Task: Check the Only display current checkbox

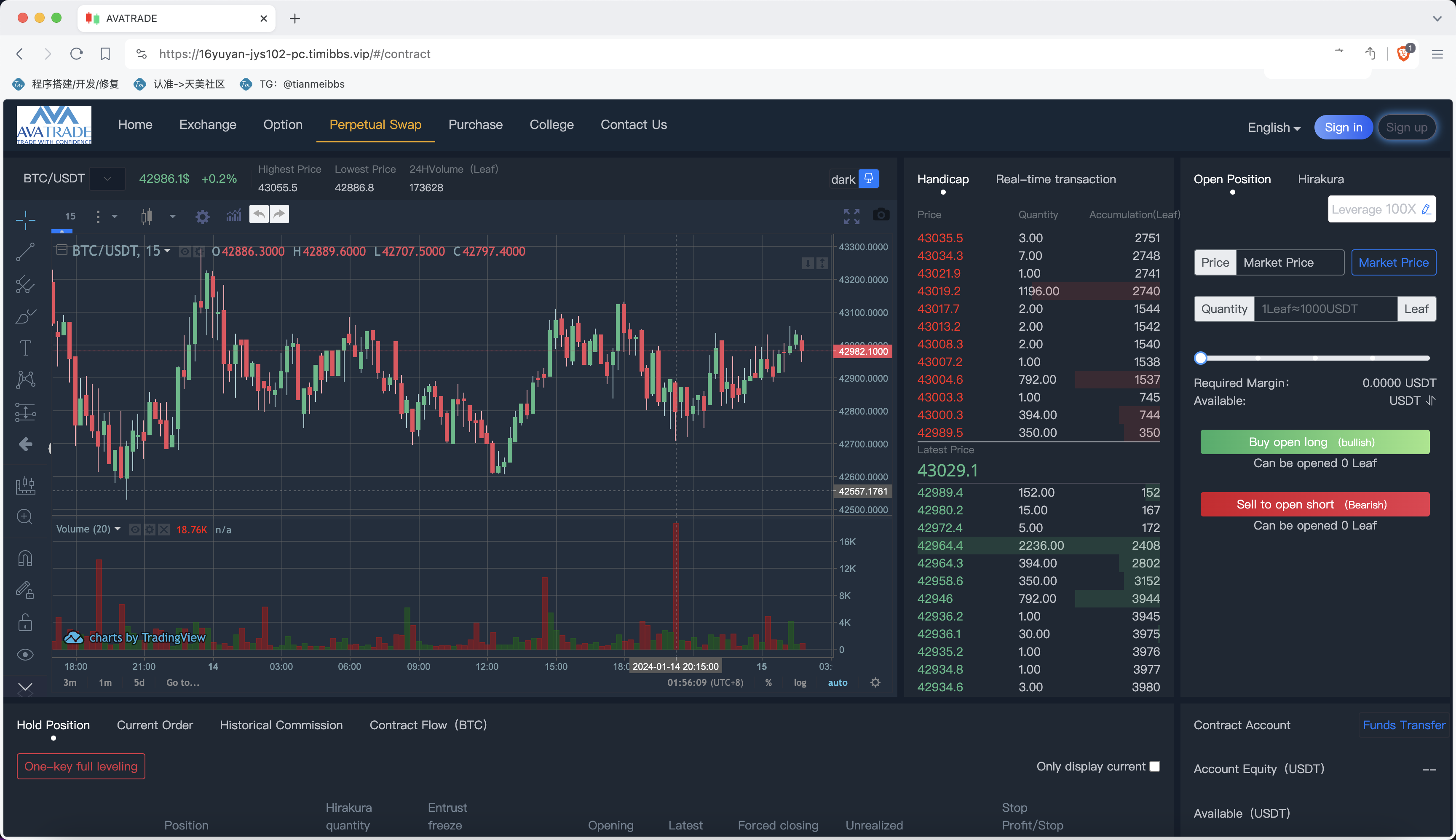Action: (1154, 766)
